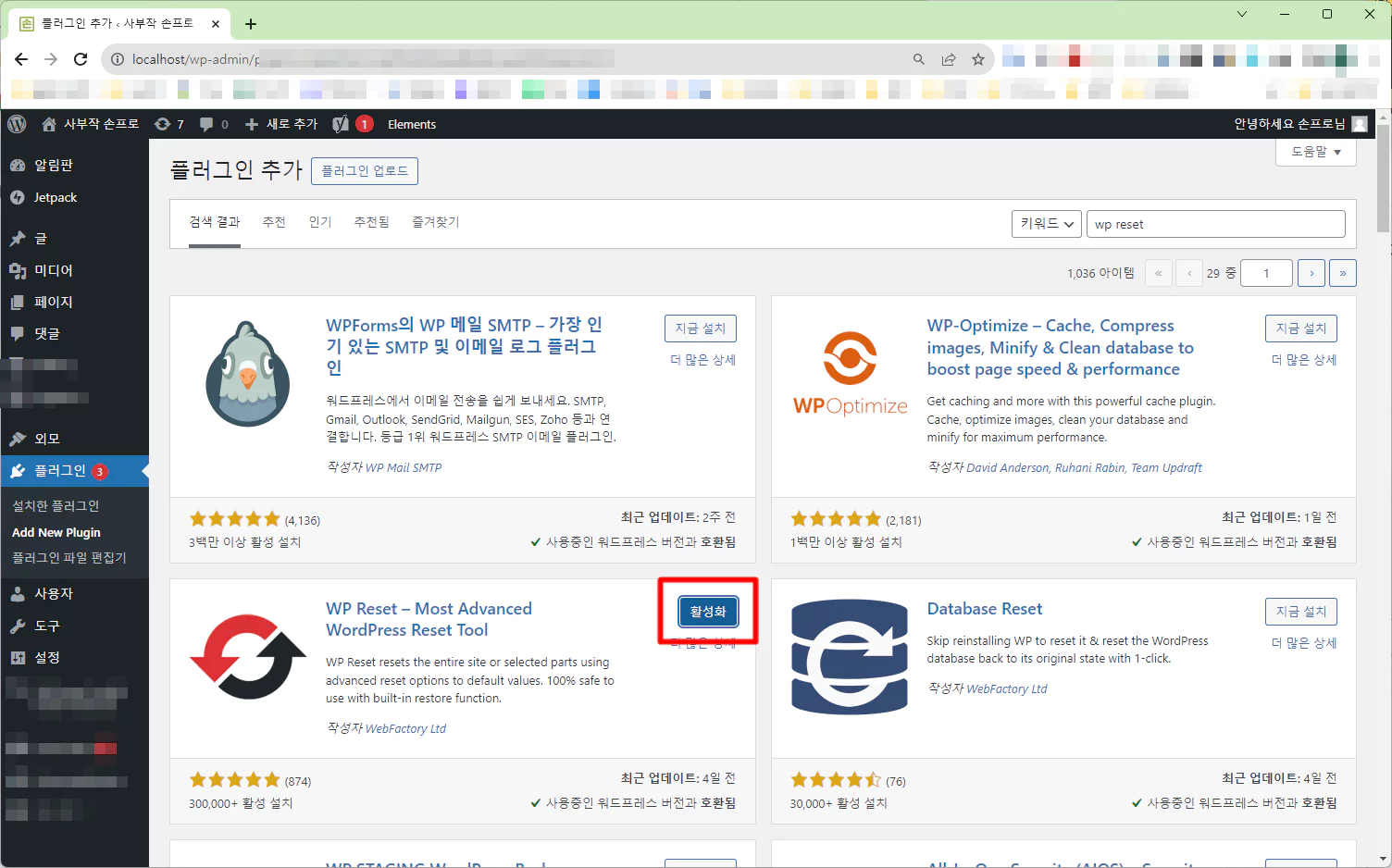Viewport: 1392px width, 868px height.
Task: Click Database Reset logo thumbnail
Action: 850,657
